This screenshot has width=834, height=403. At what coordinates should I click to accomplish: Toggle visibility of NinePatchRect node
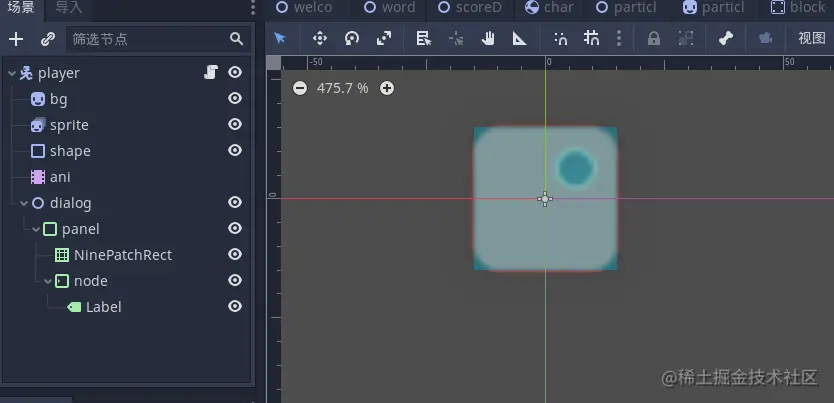[x=235, y=255]
